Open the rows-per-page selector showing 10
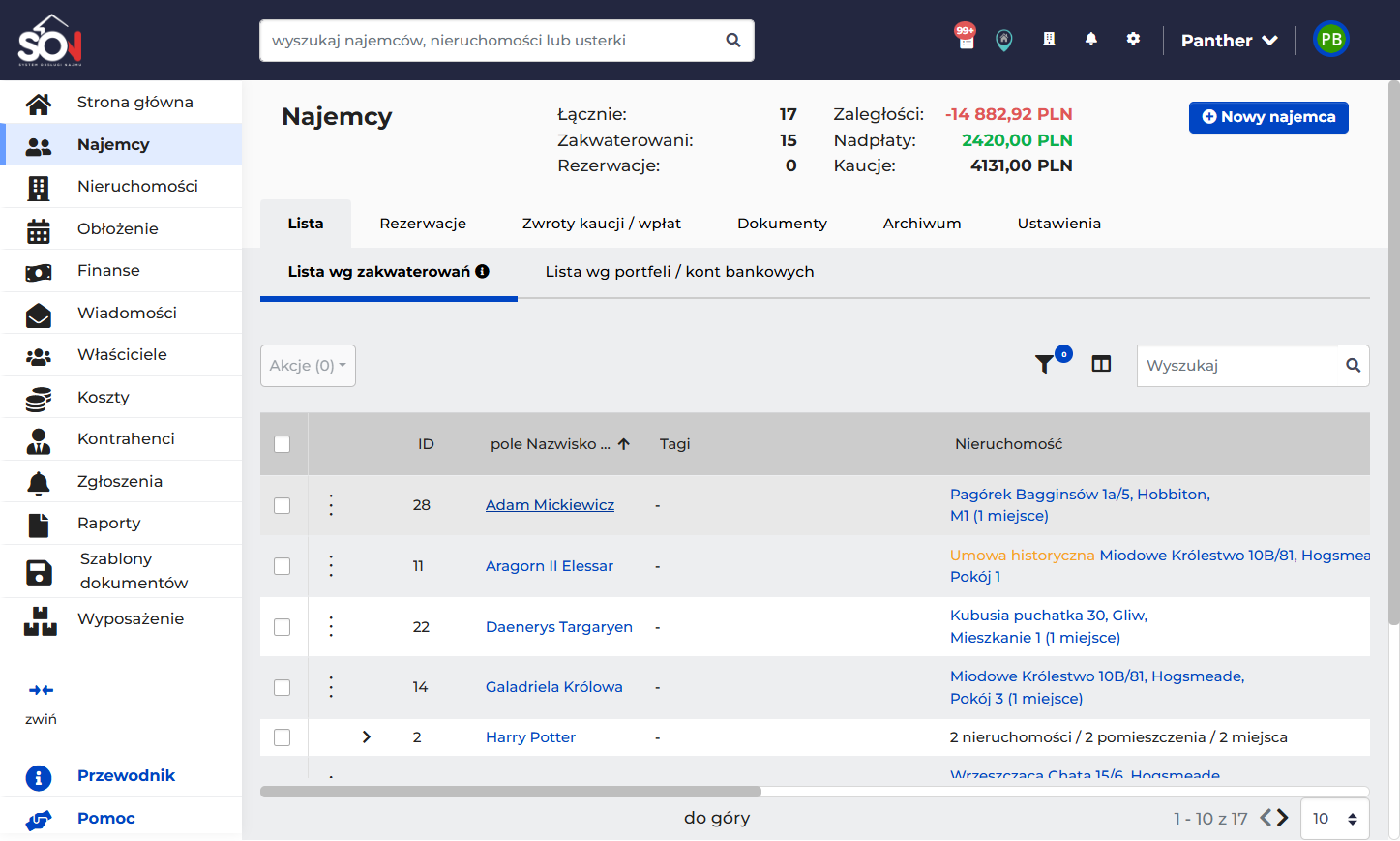Screen dimensions: 1400x841 [x=1335, y=819]
